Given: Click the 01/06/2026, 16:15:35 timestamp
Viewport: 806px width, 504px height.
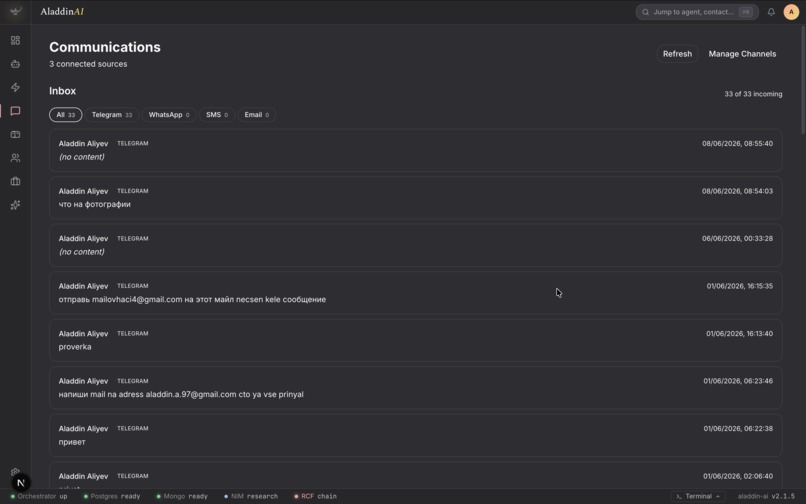Looking at the screenshot, I should [x=739, y=286].
